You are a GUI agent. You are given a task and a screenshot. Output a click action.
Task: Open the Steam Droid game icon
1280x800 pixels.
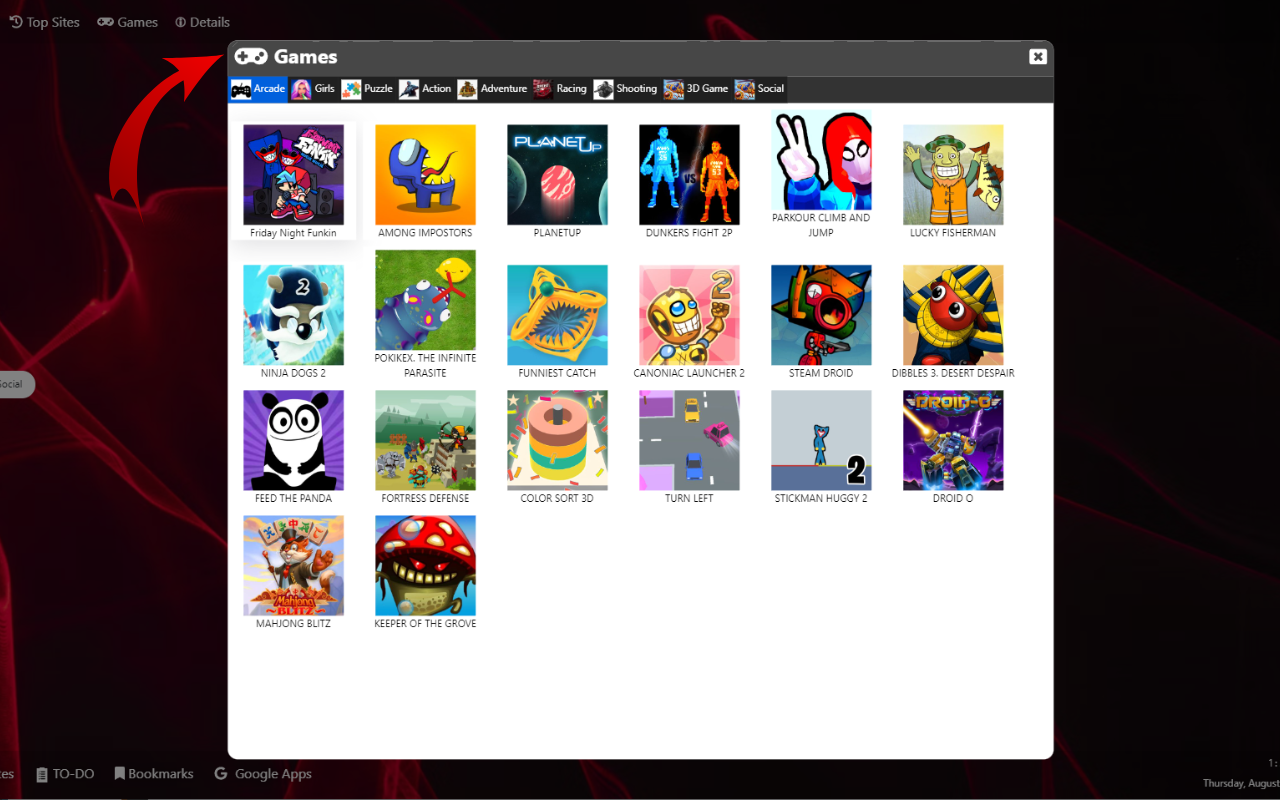point(821,315)
